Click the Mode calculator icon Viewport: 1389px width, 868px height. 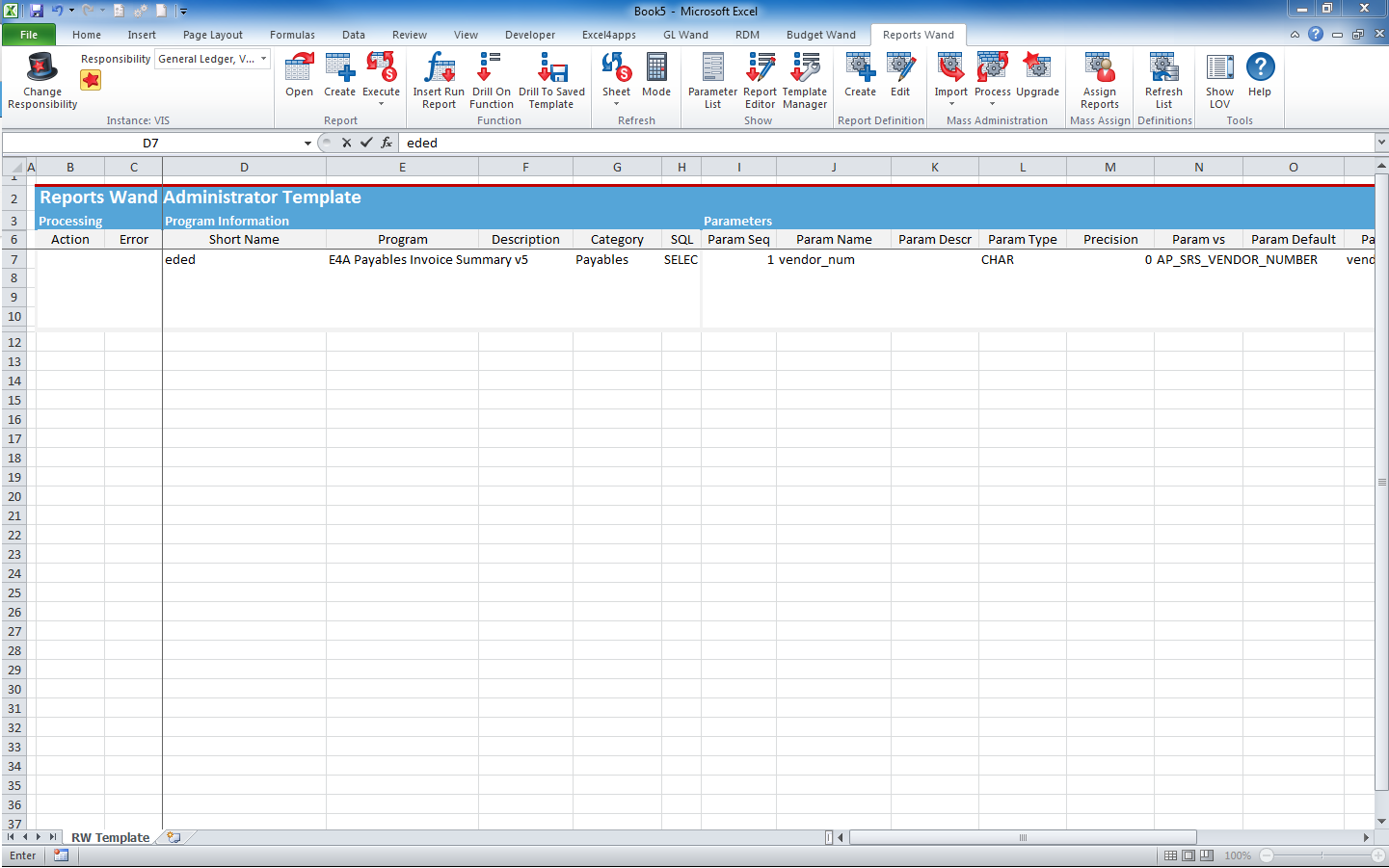click(x=655, y=67)
